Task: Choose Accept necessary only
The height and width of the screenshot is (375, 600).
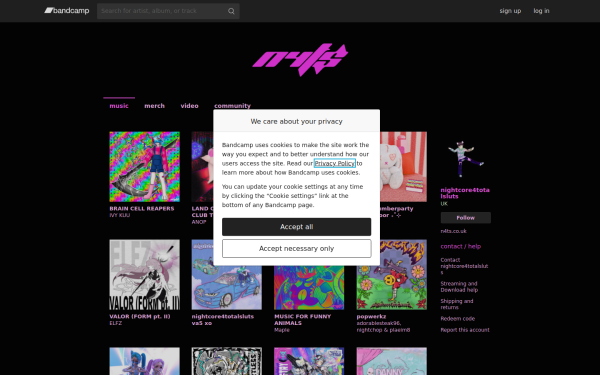Action: pyautogui.click(x=297, y=249)
